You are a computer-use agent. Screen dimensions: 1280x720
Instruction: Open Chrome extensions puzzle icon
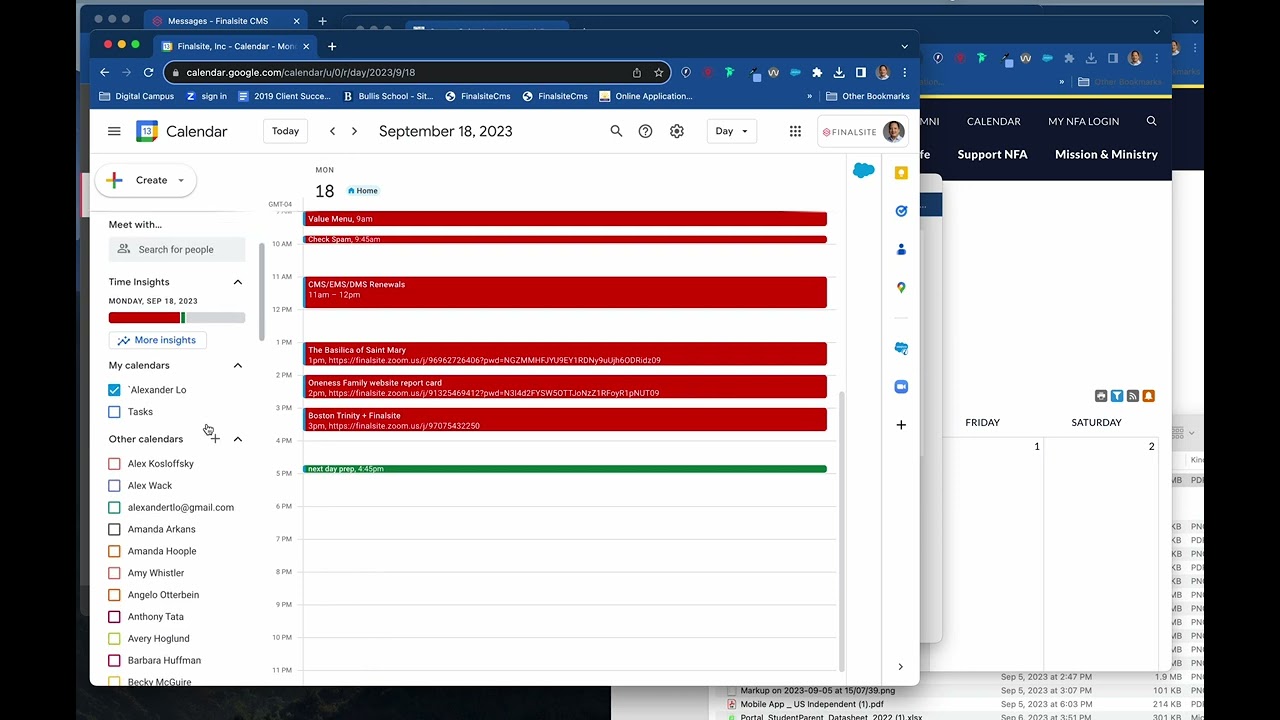(817, 72)
